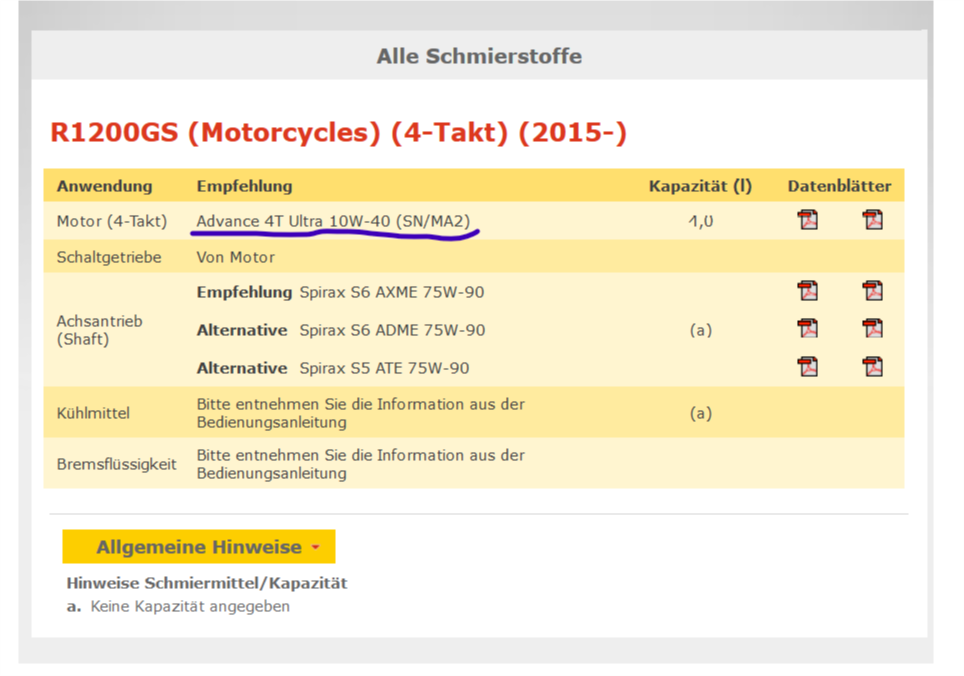
Task: Click the Von Motor cell
Action: click(x=235, y=257)
